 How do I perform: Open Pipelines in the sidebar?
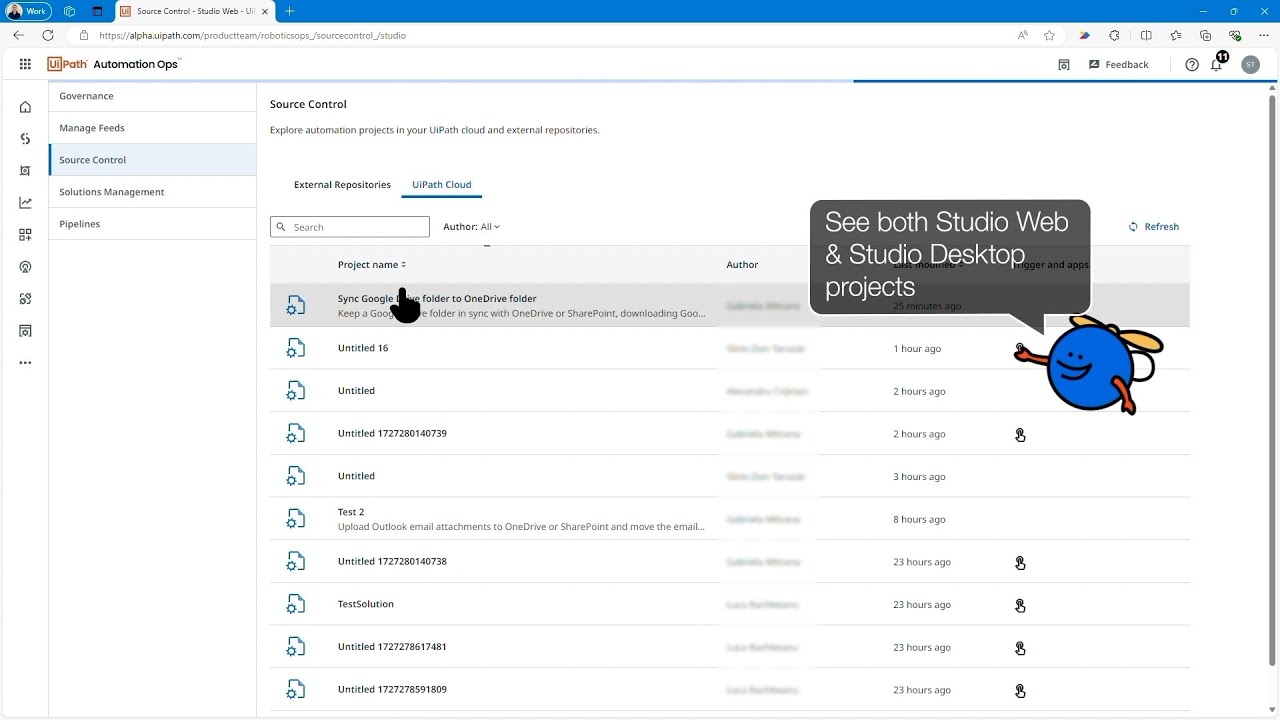point(80,224)
